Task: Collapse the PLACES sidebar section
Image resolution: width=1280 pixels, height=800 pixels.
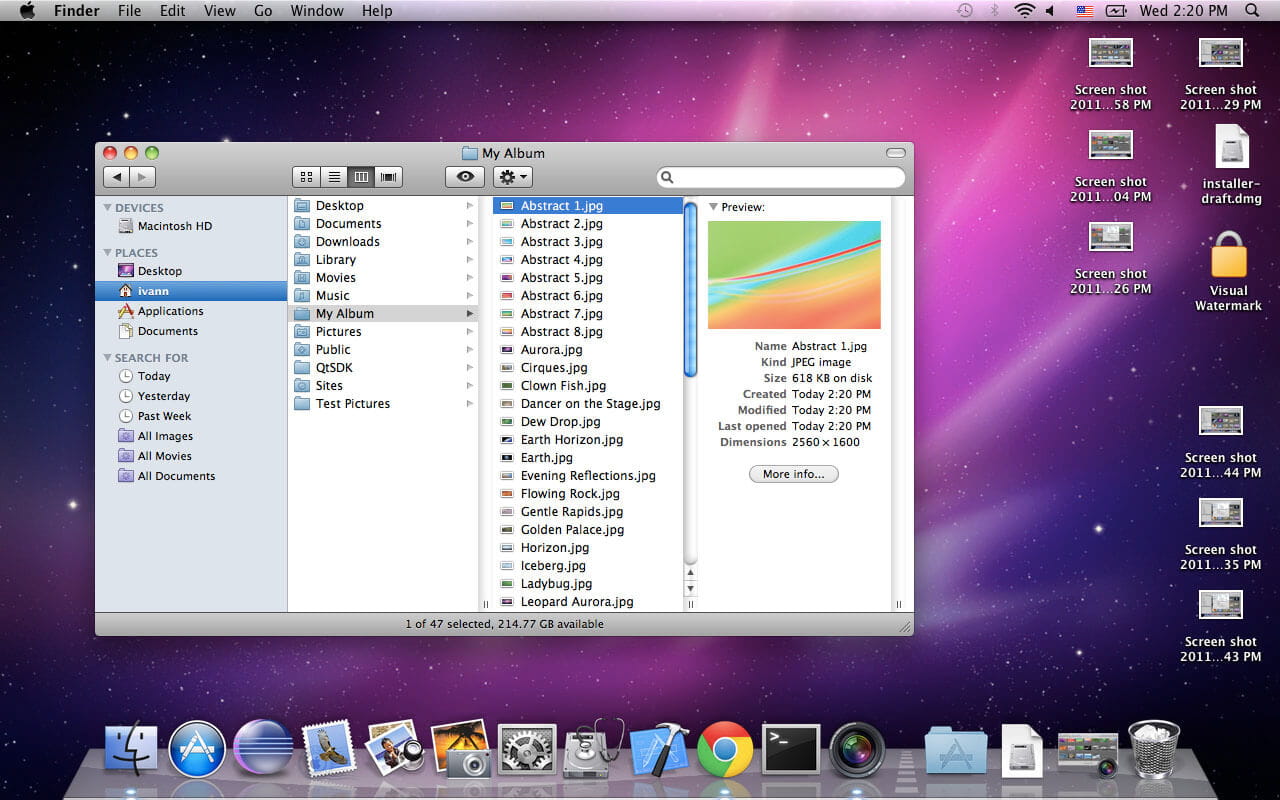Action: 108,253
